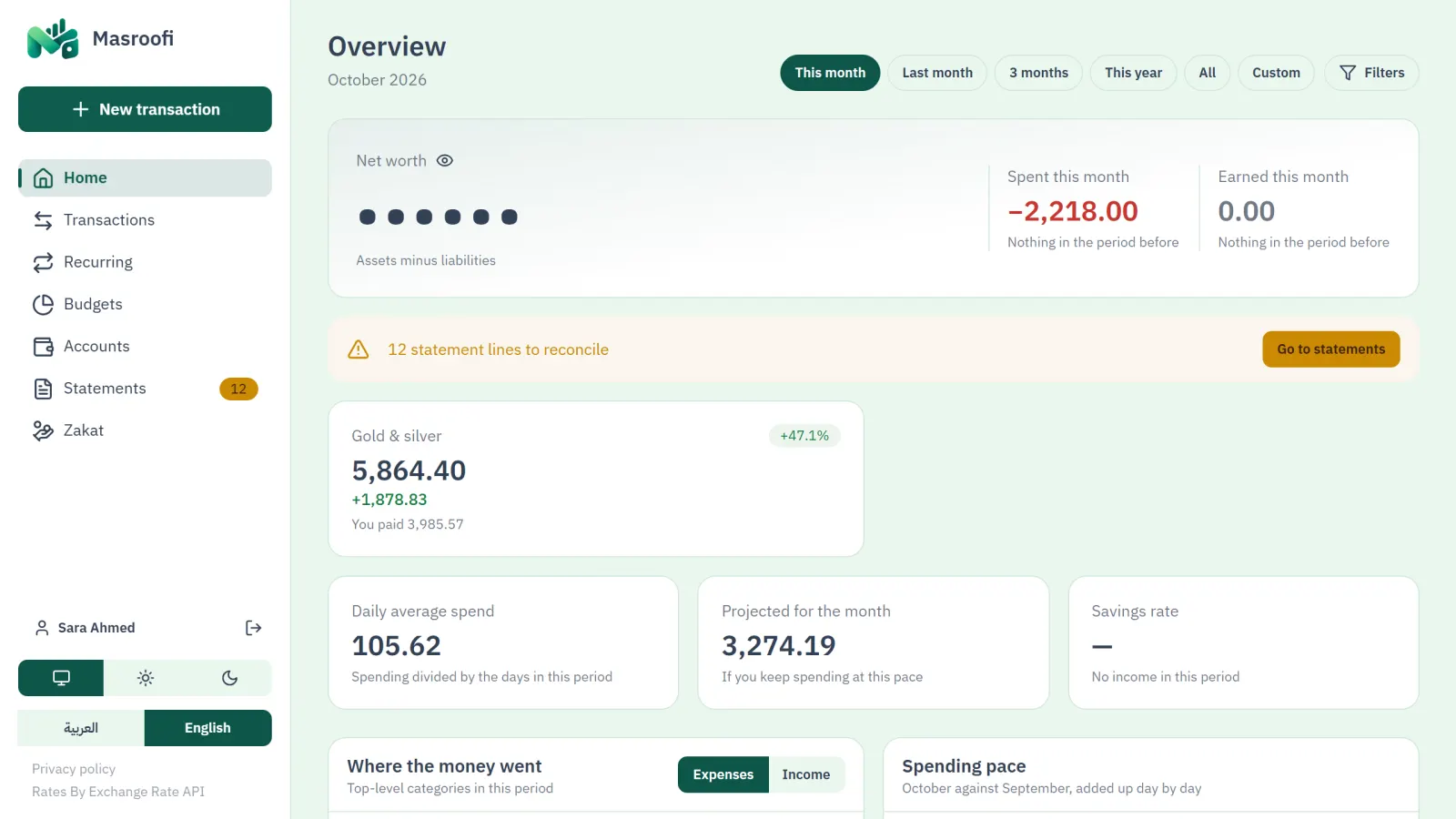1456x819 pixels.
Task: Select English language option
Action: tap(207, 728)
